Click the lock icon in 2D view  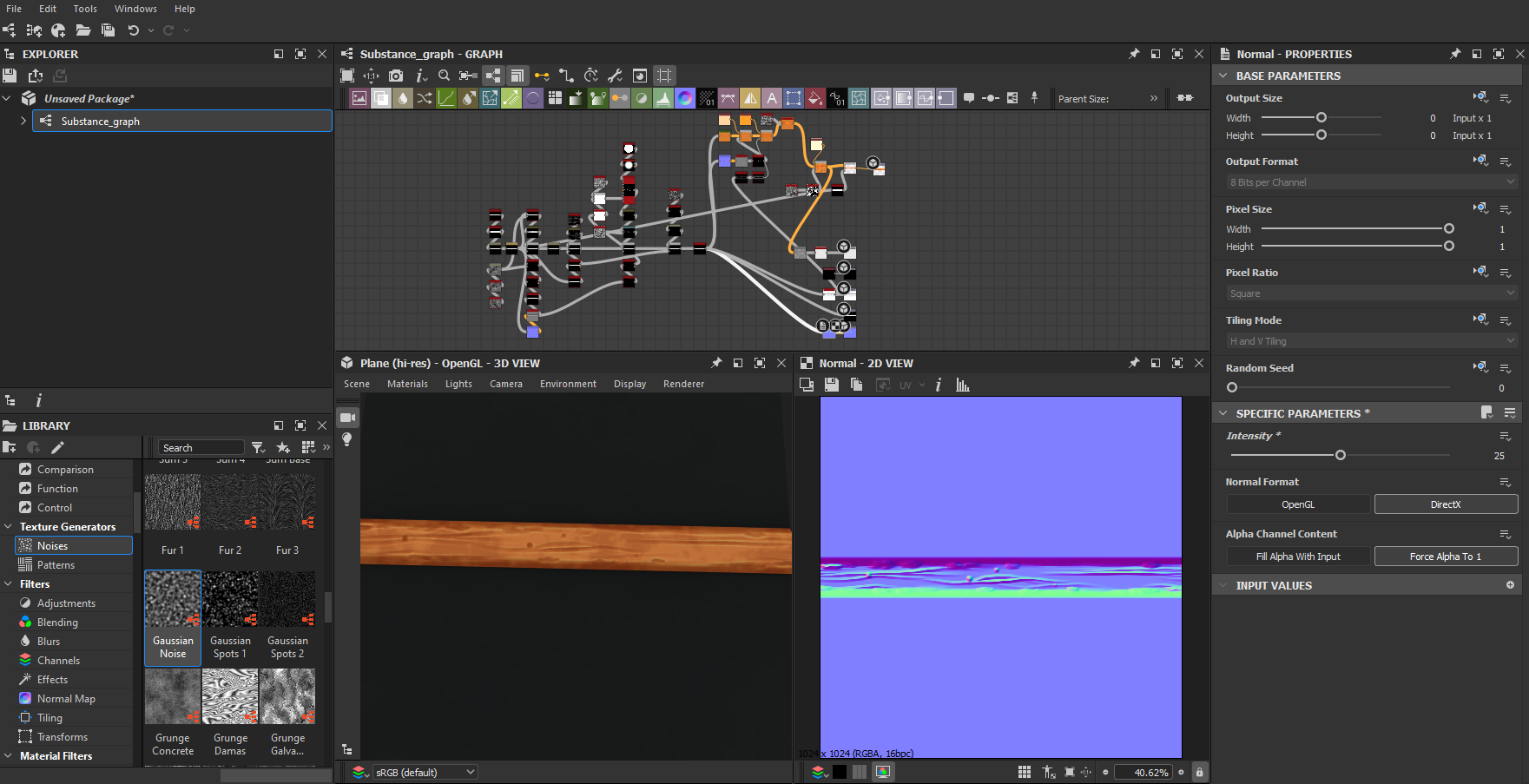(x=1199, y=772)
